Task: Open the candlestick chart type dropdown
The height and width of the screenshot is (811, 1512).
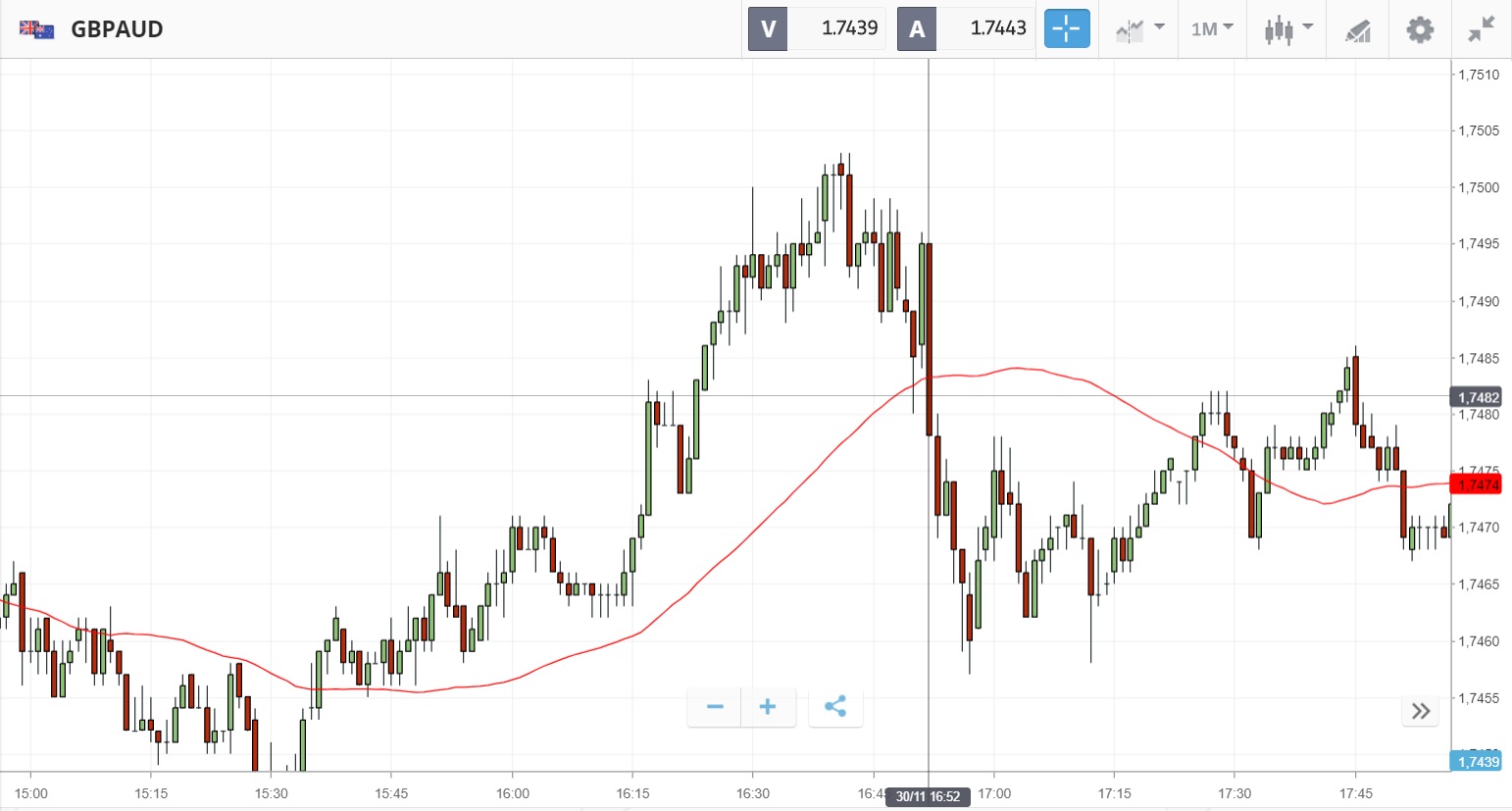Action: click(1287, 29)
